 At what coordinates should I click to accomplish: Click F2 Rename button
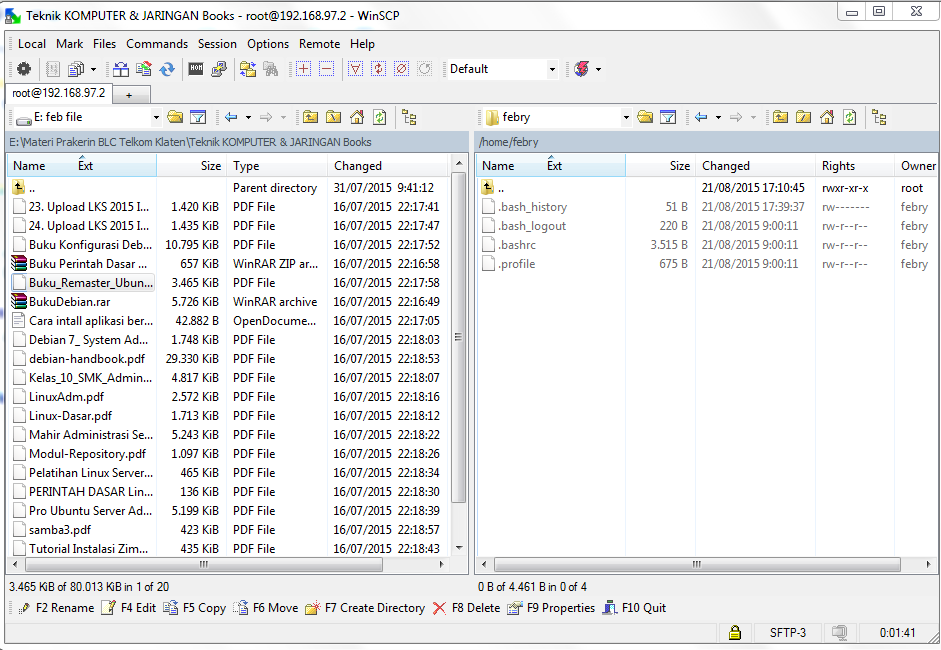coord(56,608)
